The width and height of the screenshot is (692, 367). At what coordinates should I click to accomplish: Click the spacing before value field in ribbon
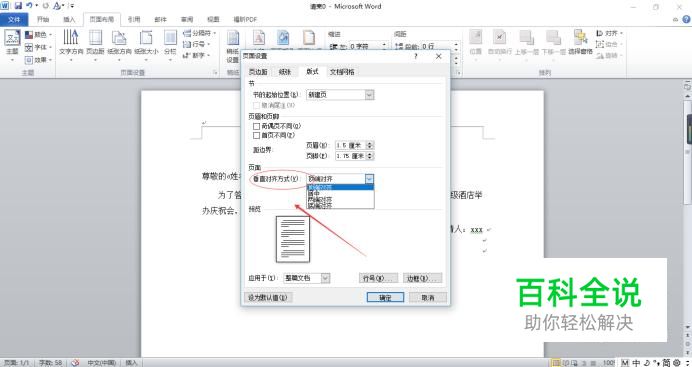tap(437, 46)
